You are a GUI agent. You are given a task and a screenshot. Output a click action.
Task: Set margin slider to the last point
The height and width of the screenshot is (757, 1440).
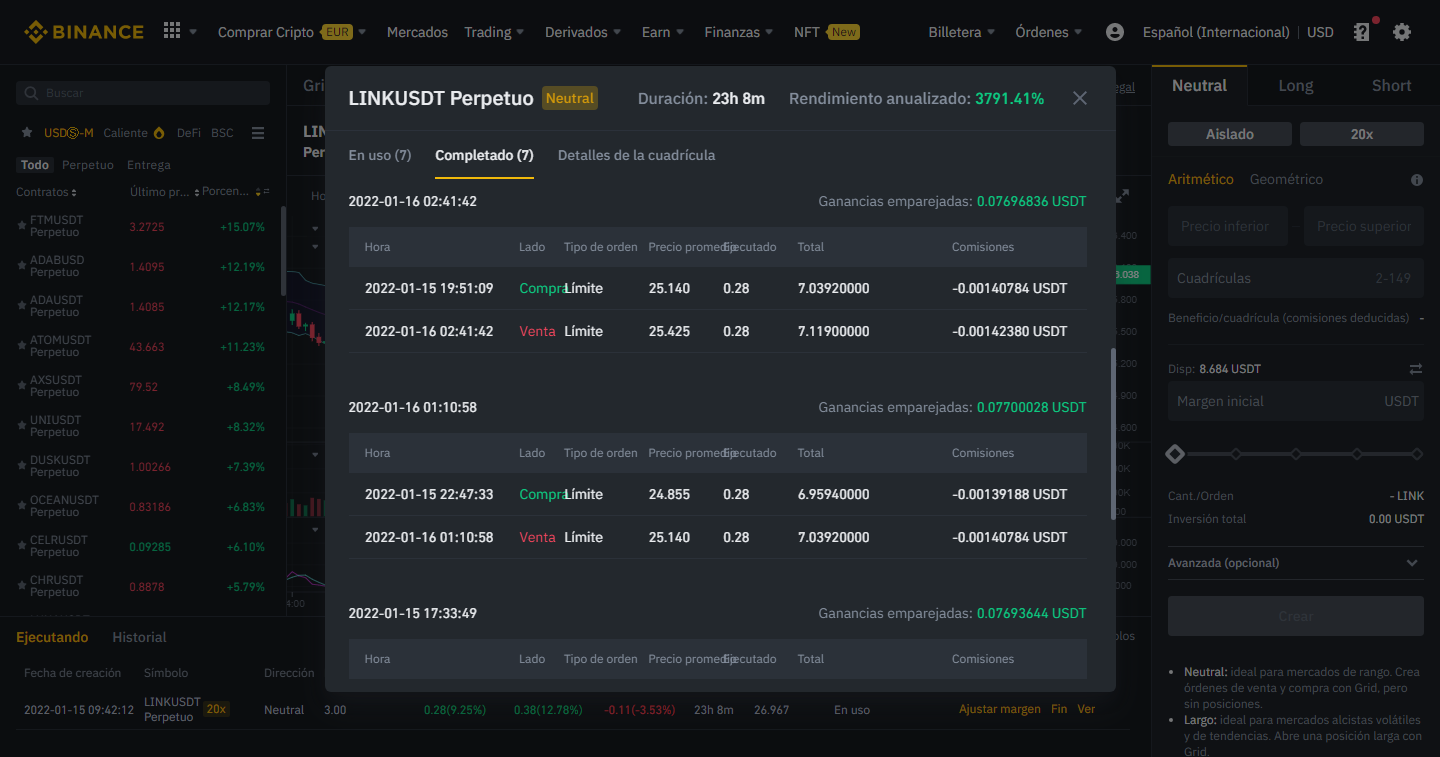pos(1417,454)
